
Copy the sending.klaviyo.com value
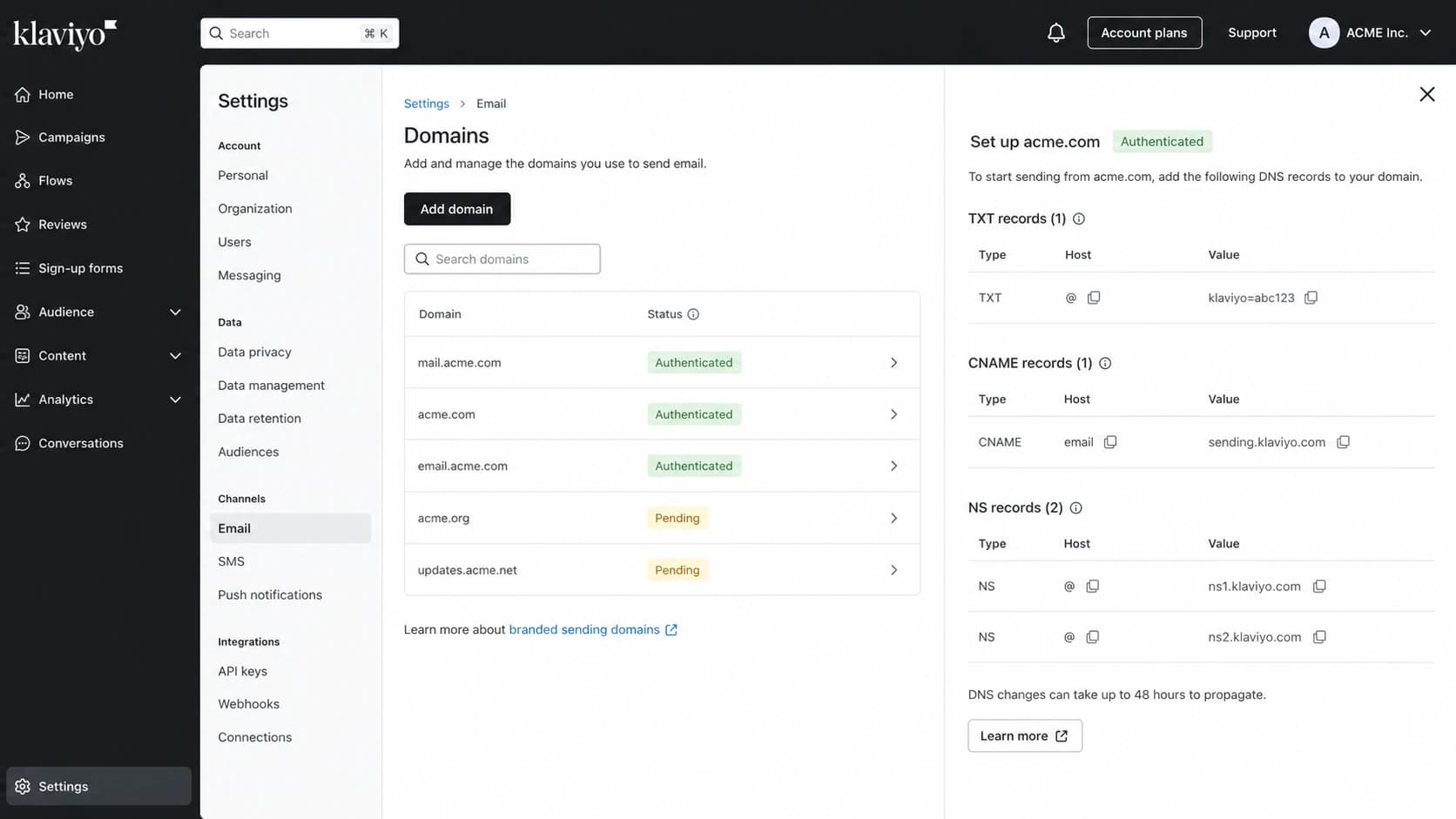[x=1343, y=442]
